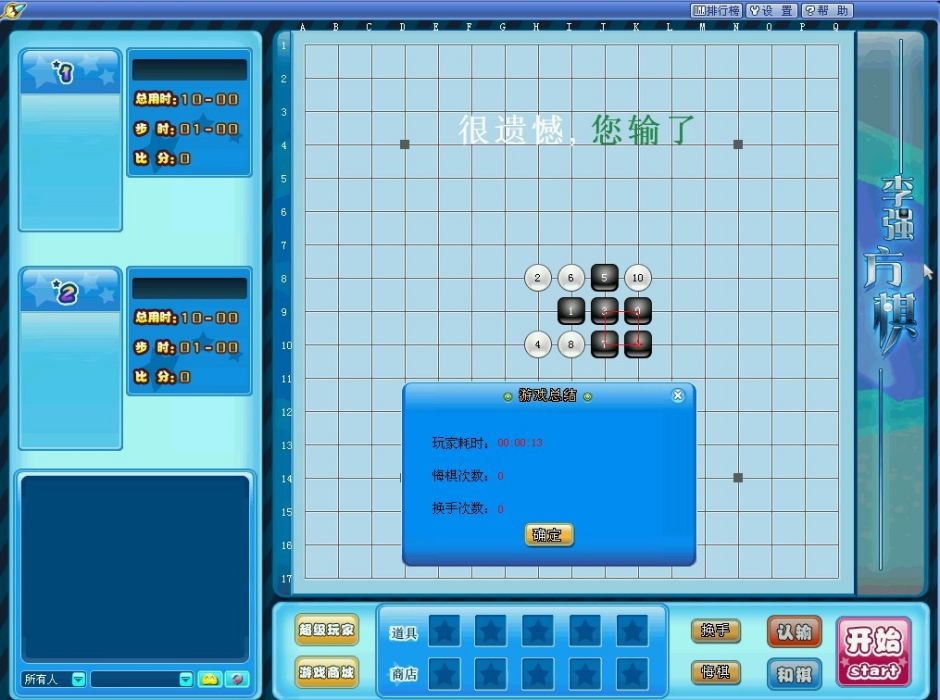Click player 1's dark name bar

[189, 70]
